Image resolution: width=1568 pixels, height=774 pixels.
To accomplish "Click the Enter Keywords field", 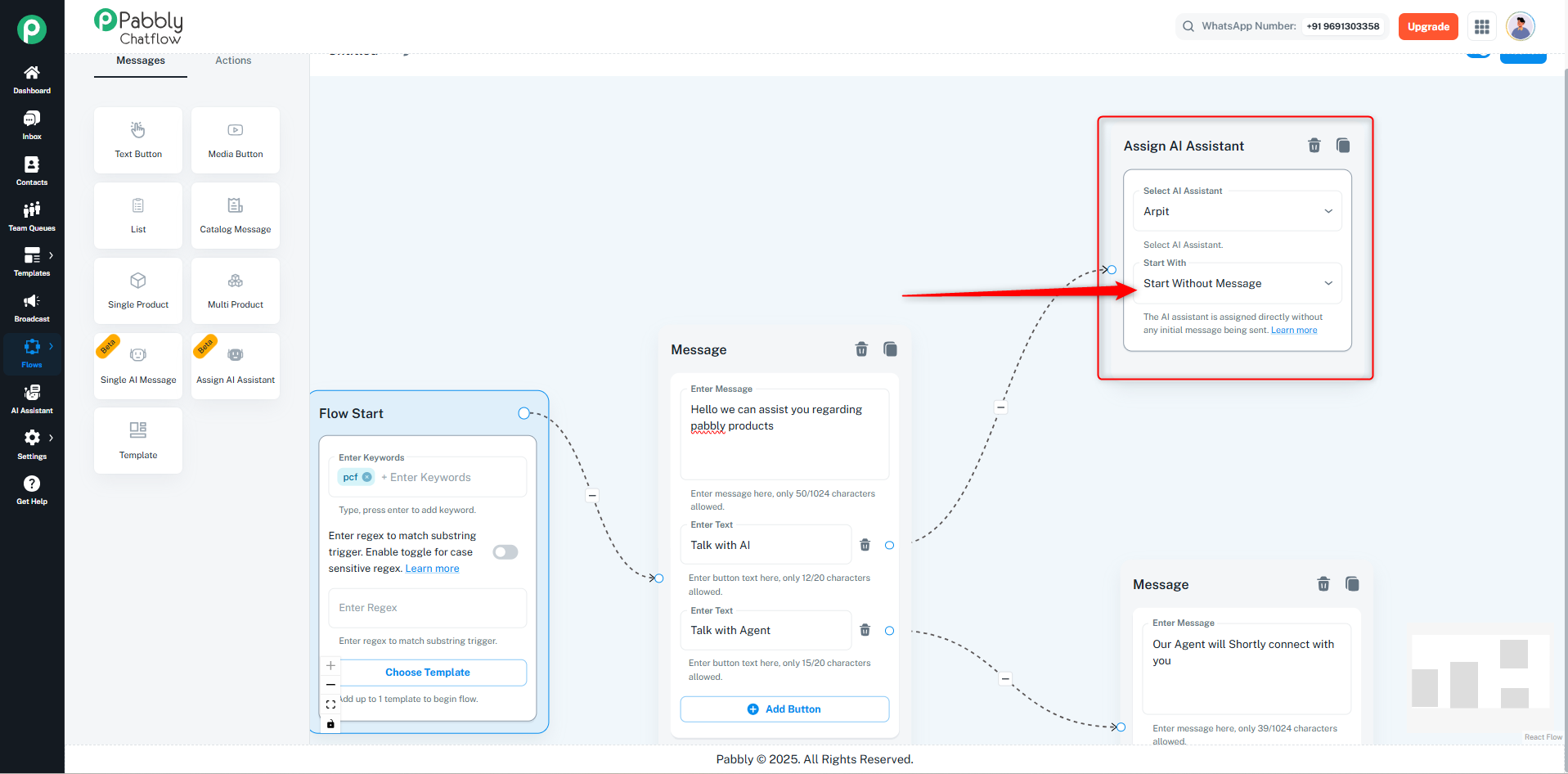I will [x=428, y=477].
